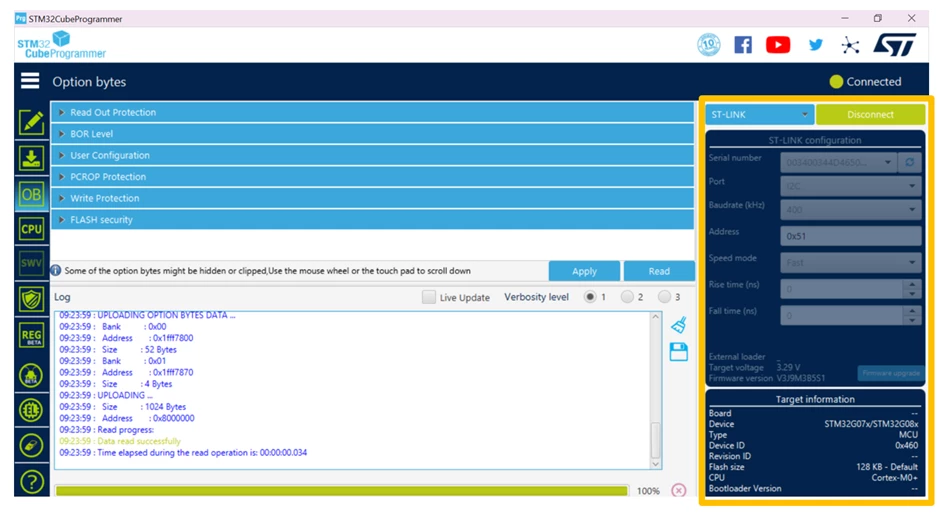Open the Speed mode dropdown
Viewport: 940px width, 513px height.
(851, 262)
